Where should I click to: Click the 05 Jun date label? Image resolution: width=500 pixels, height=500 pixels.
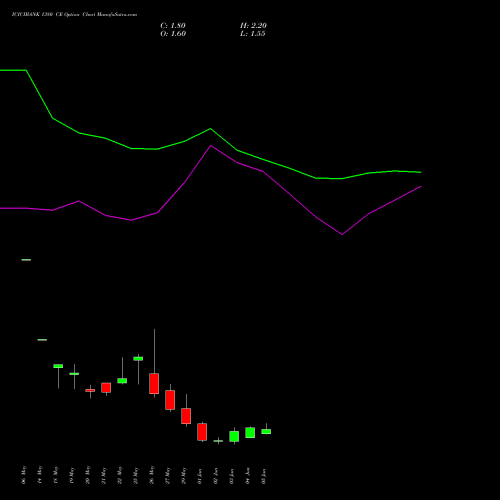point(264,475)
